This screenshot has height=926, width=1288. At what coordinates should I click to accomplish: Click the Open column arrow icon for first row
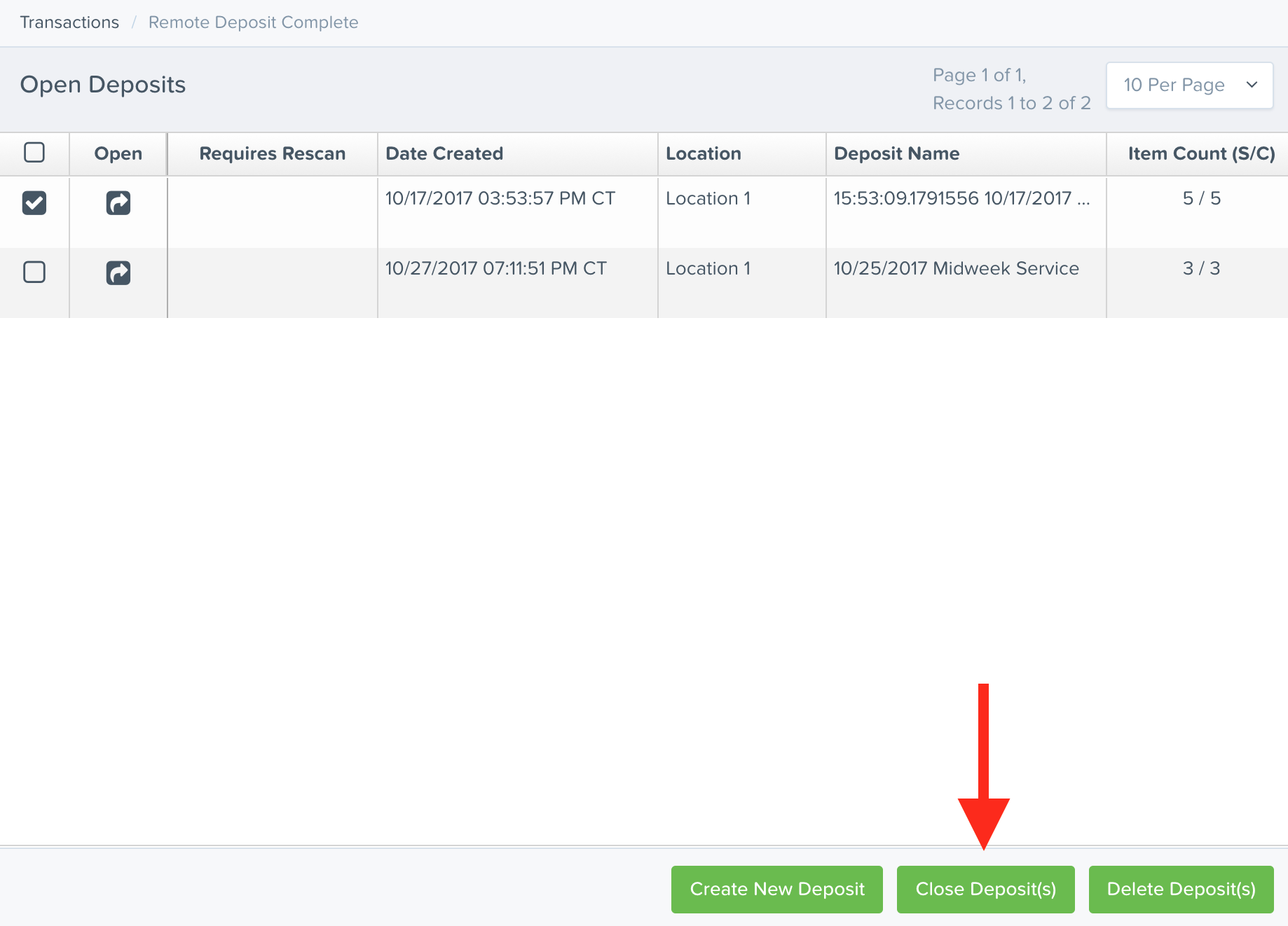point(118,202)
